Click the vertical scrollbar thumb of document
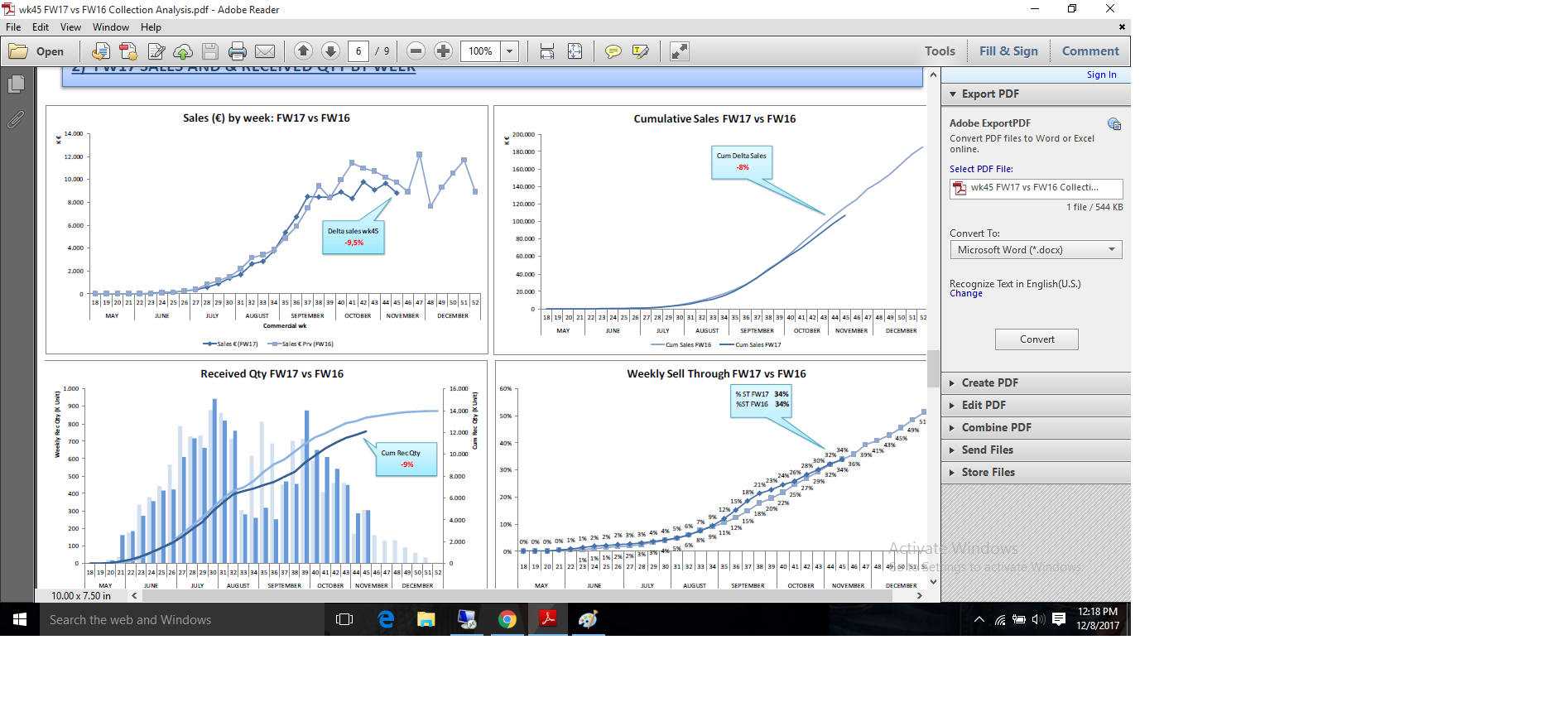 [933, 368]
